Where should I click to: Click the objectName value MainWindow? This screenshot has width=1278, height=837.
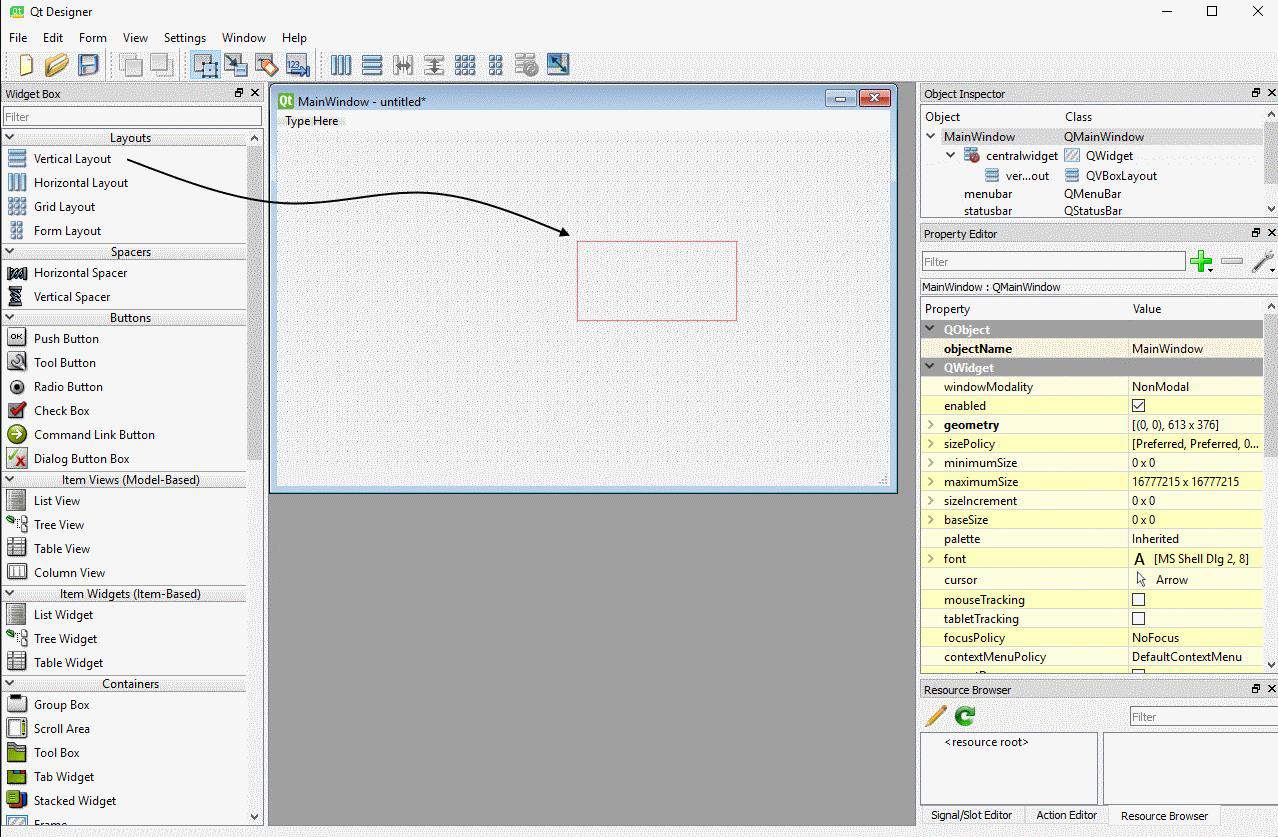pos(1167,349)
